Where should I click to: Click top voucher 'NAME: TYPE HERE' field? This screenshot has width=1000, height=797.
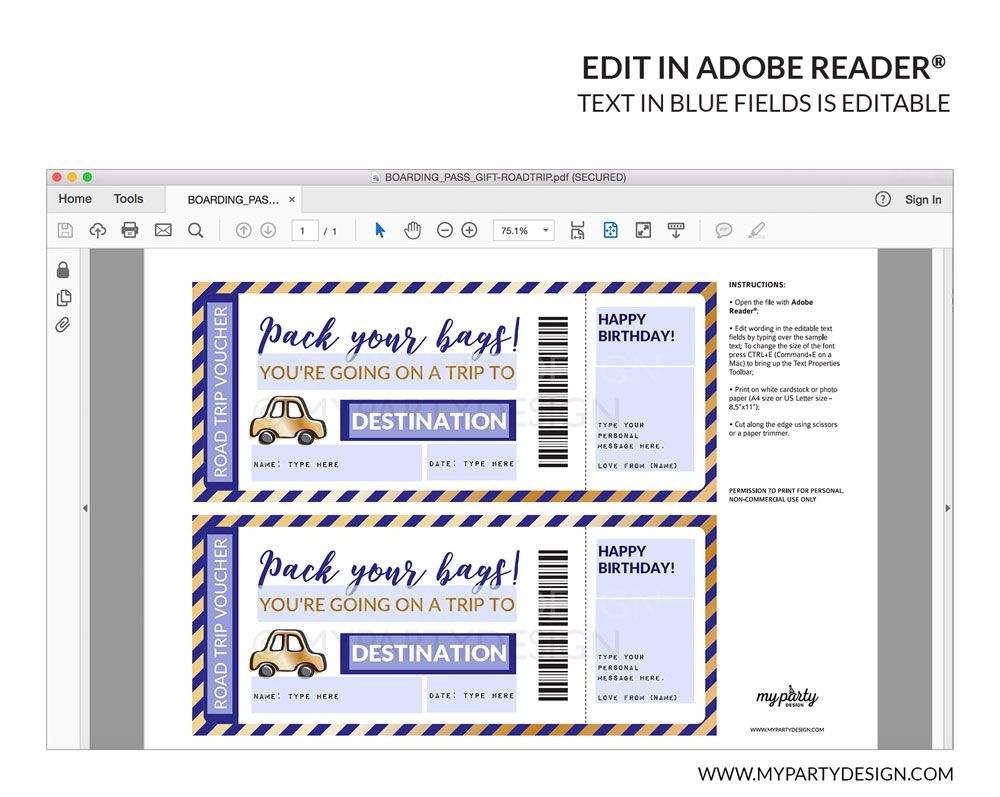pos(337,464)
